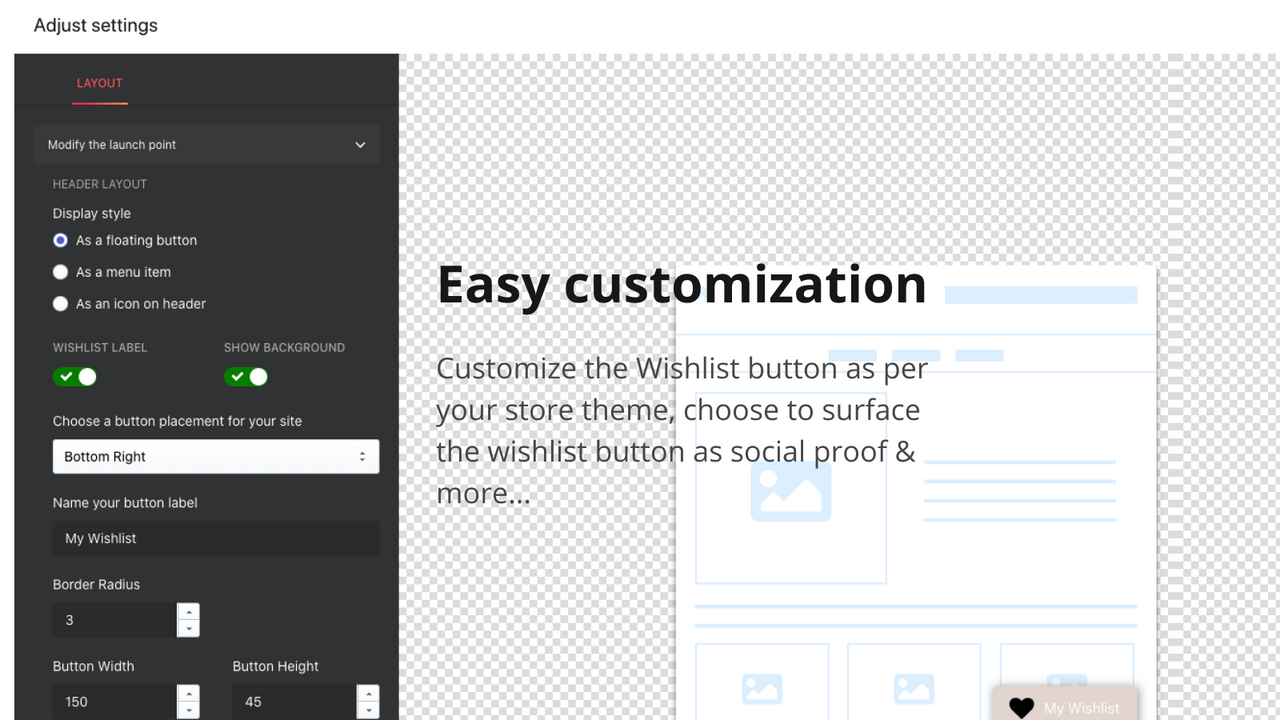Edit the 'My Wishlist' button label field
The image size is (1280, 720).
216,538
